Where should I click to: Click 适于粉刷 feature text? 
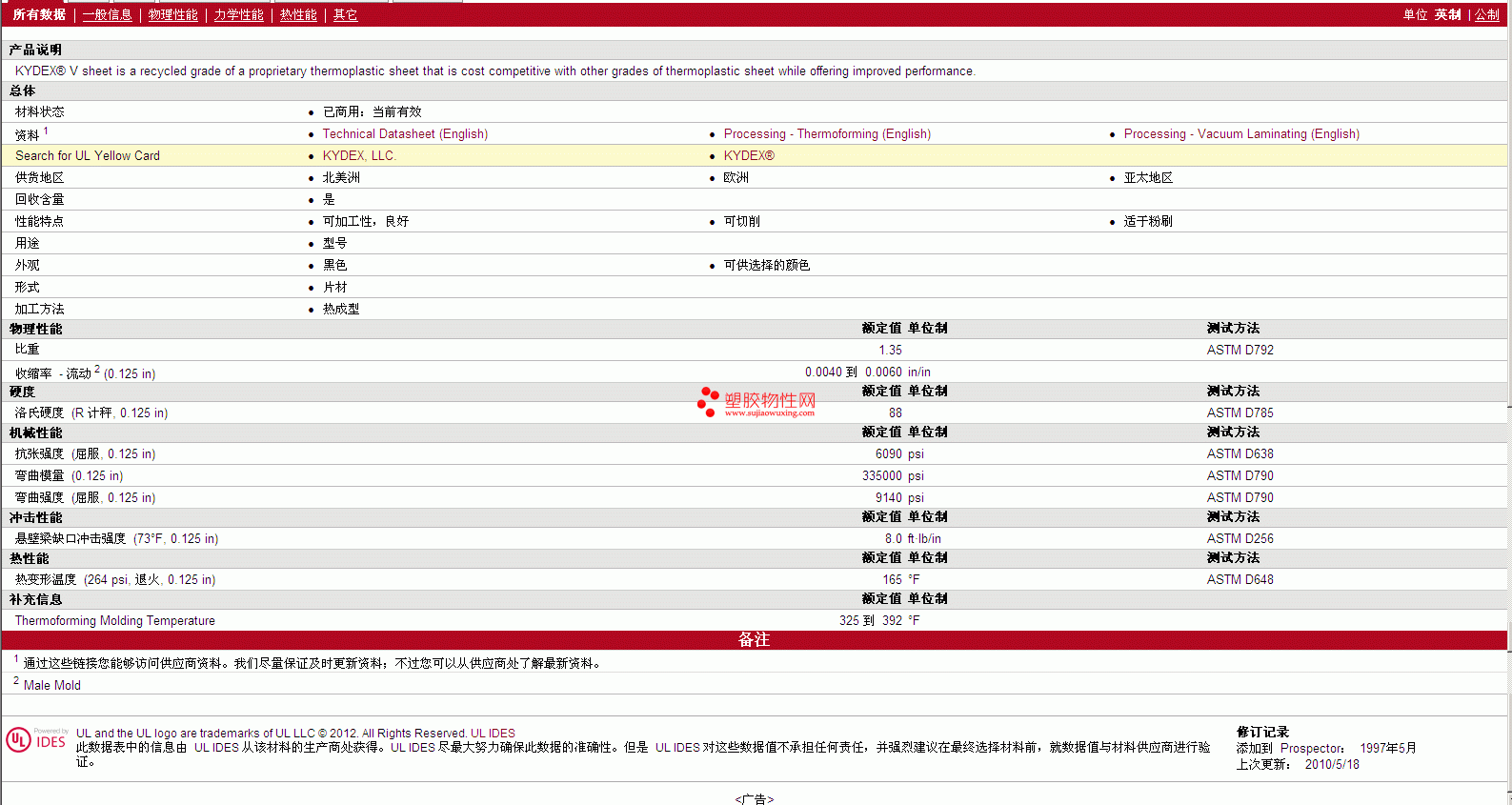[x=1148, y=222]
